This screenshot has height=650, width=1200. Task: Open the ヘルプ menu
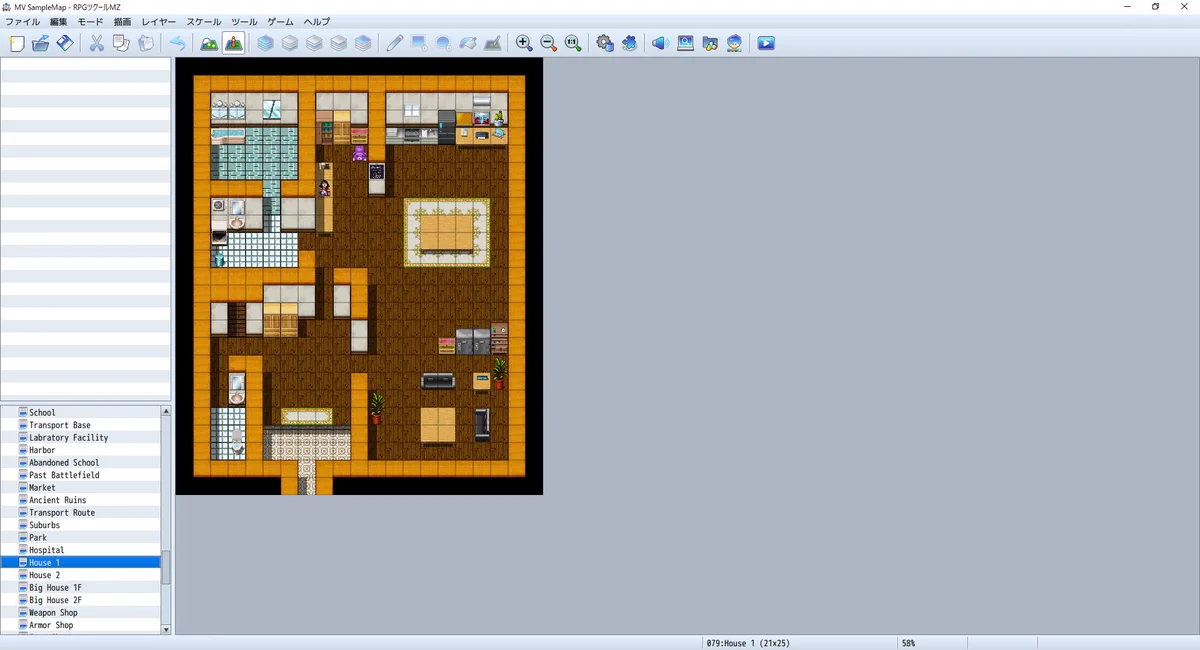(x=317, y=22)
